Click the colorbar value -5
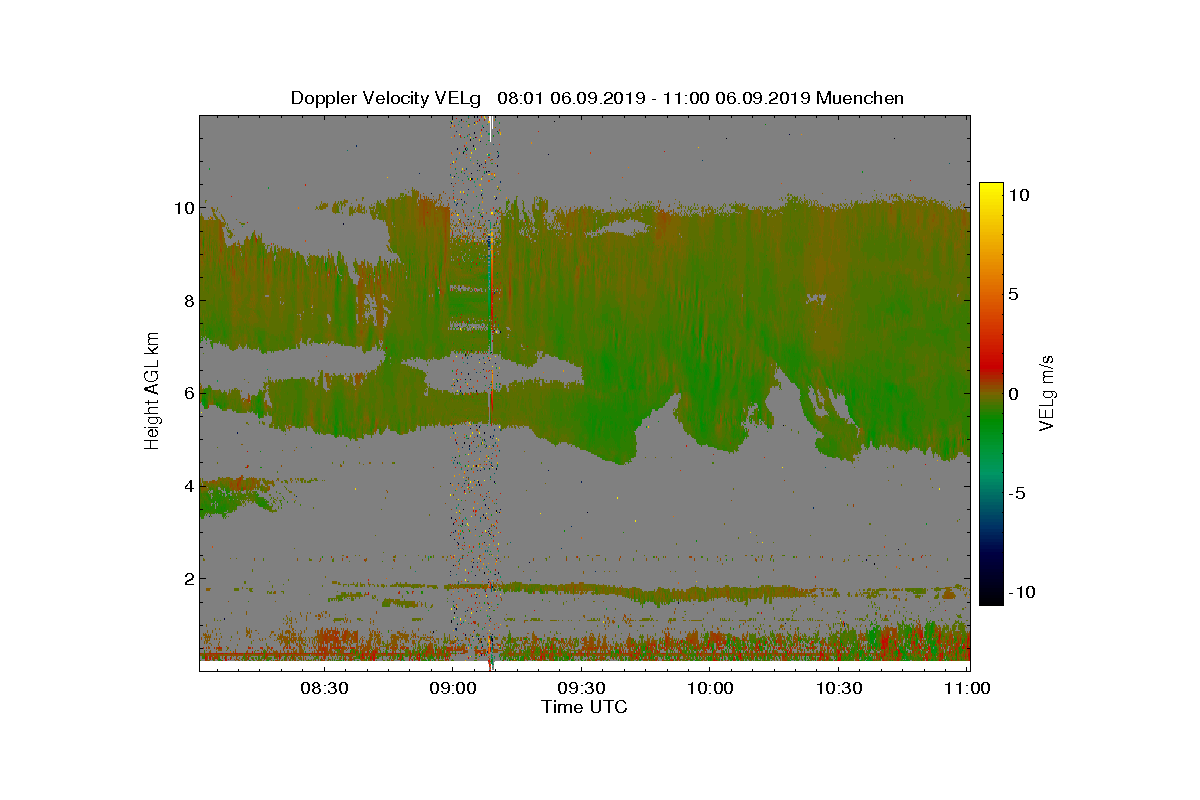The width and height of the screenshot is (1200, 800). 1015,493
